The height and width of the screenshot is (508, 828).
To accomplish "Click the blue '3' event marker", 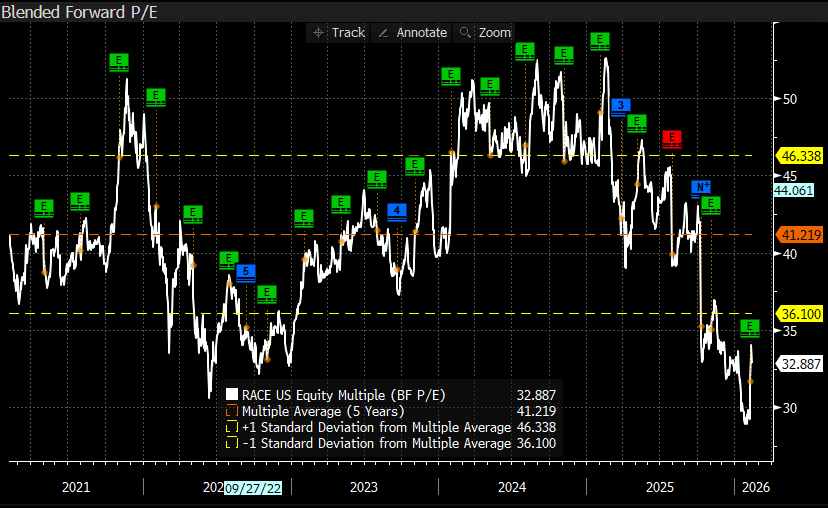I will tap(620, 106).
